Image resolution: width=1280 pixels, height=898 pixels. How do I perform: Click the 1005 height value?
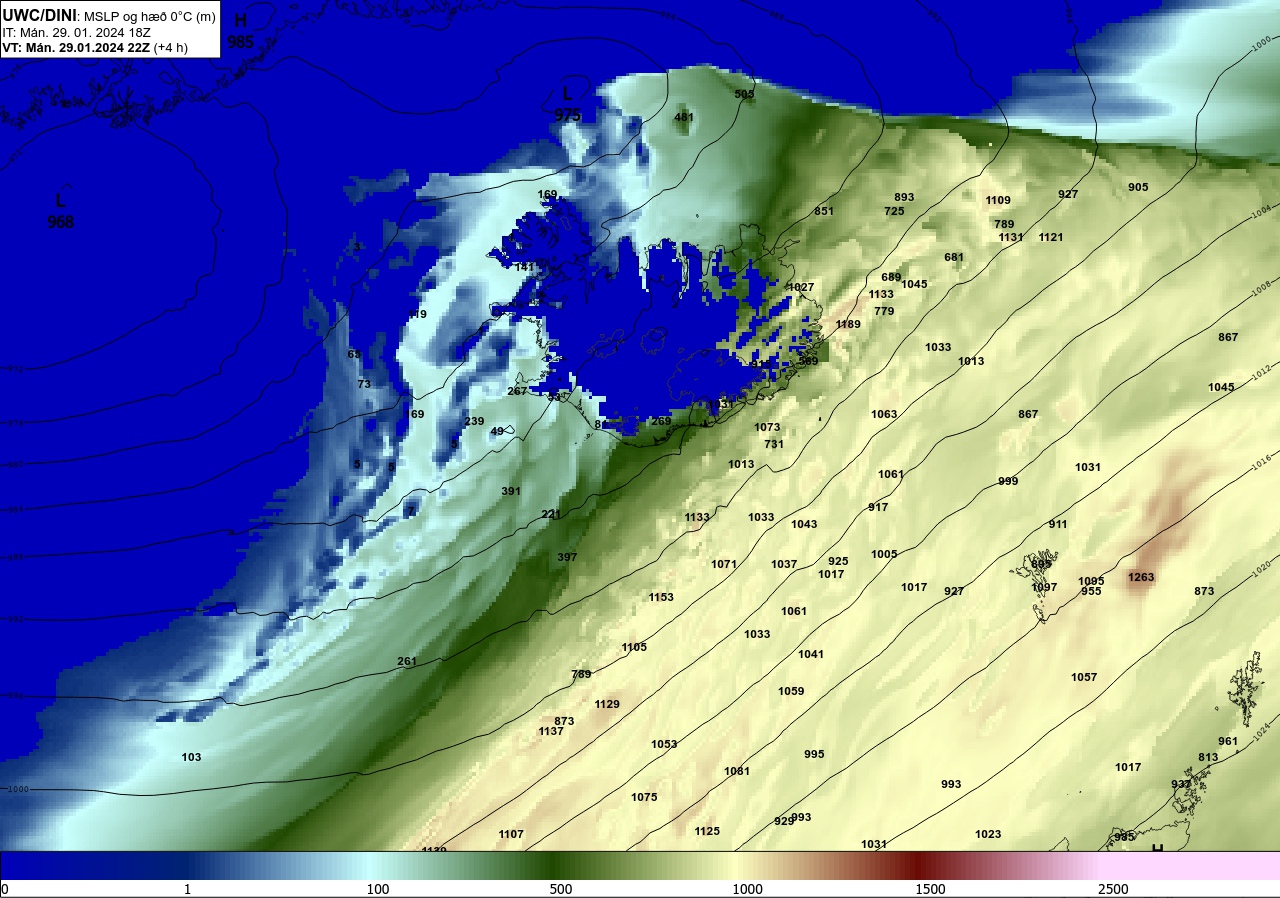point(884,554)
